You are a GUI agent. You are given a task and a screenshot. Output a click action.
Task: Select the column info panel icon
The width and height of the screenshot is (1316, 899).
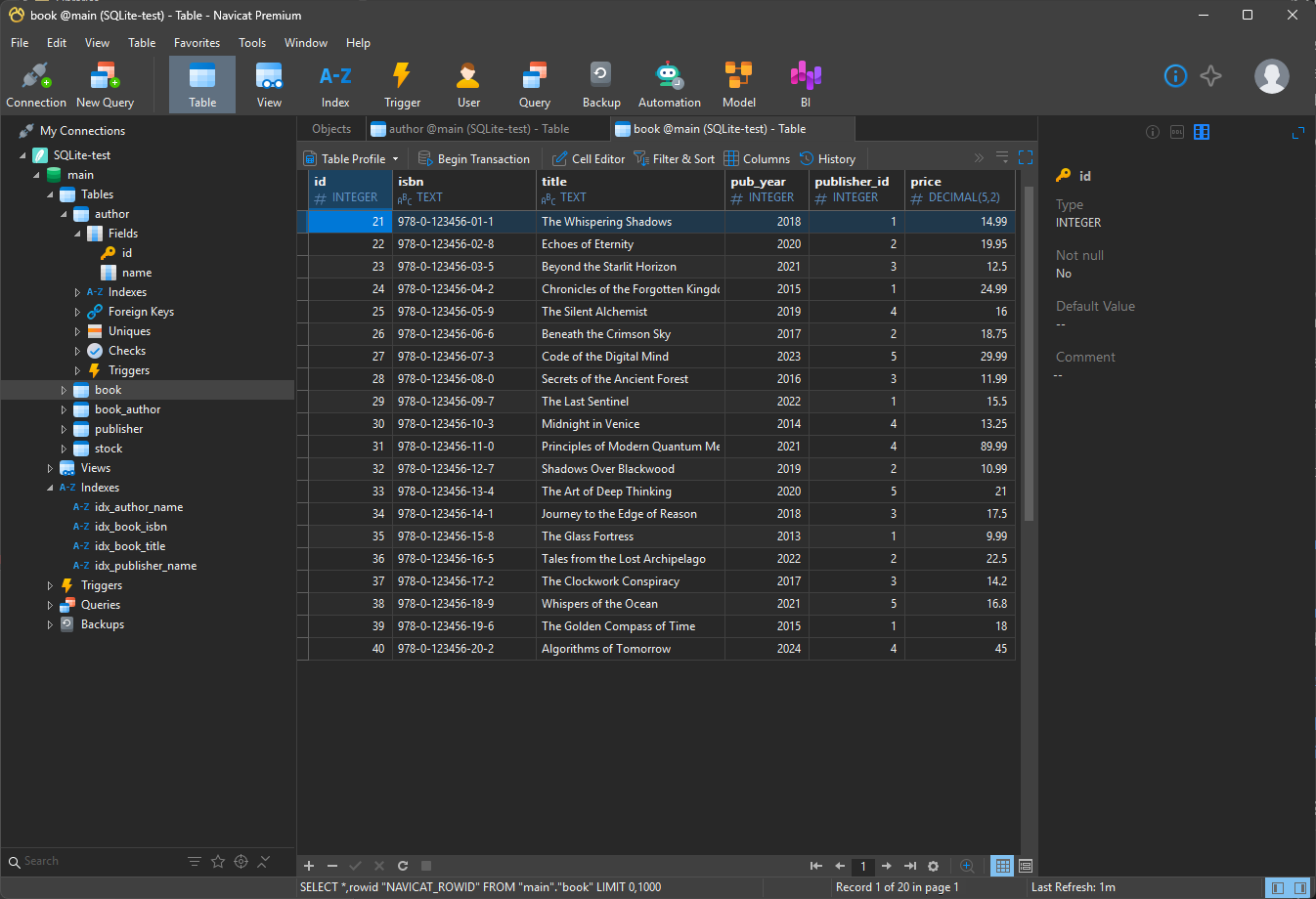point(1202,132)
